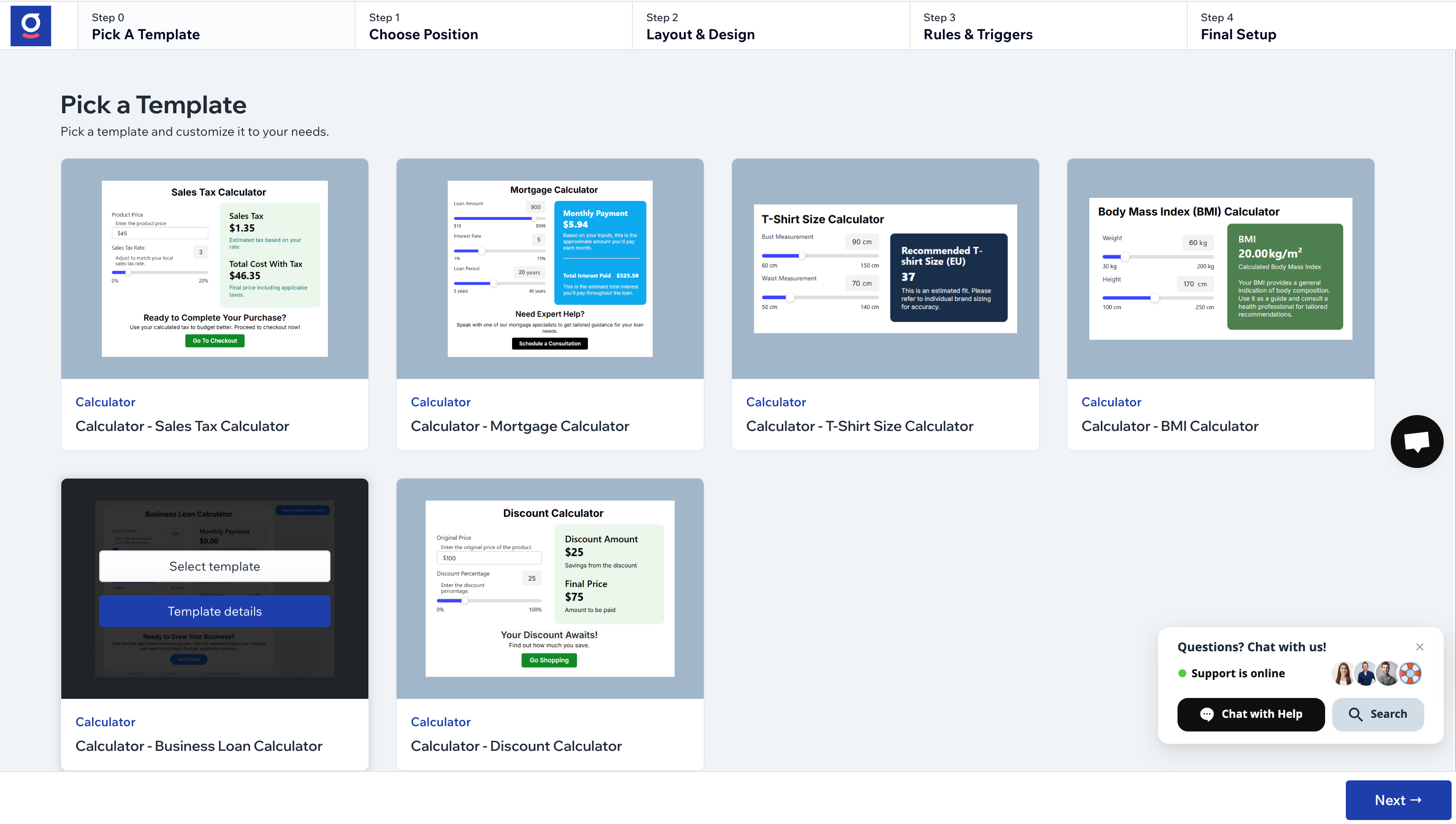Click the support team avatars in the popup
Image resolution: width=1456 pixels, height=824 pixels.
tap(1376, 673)
